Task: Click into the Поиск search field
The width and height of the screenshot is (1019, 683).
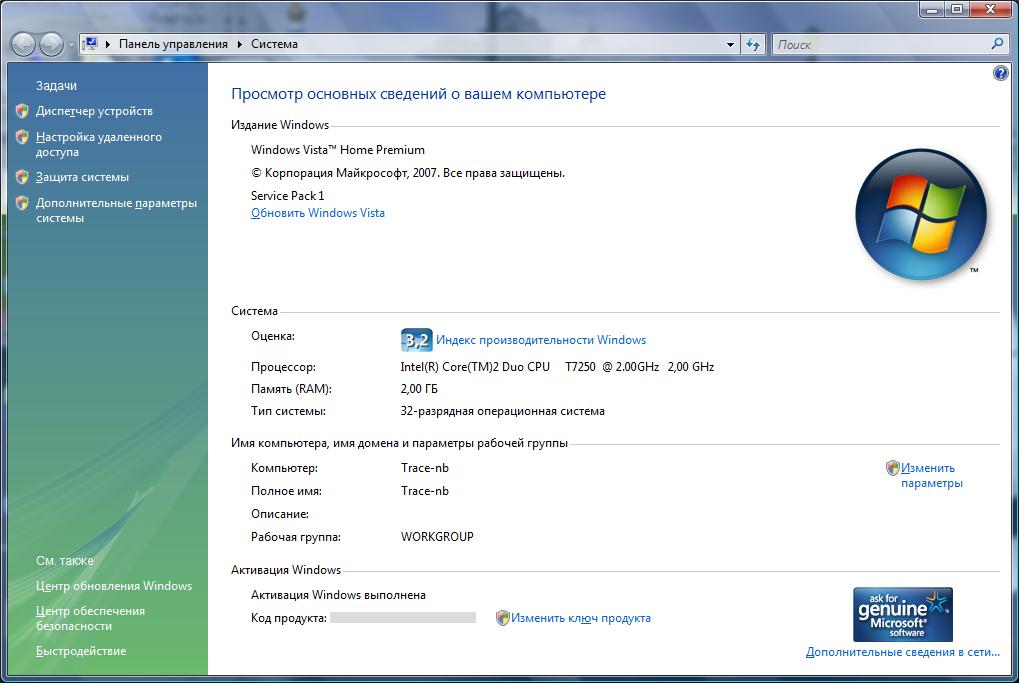Action: click(881, 45)
